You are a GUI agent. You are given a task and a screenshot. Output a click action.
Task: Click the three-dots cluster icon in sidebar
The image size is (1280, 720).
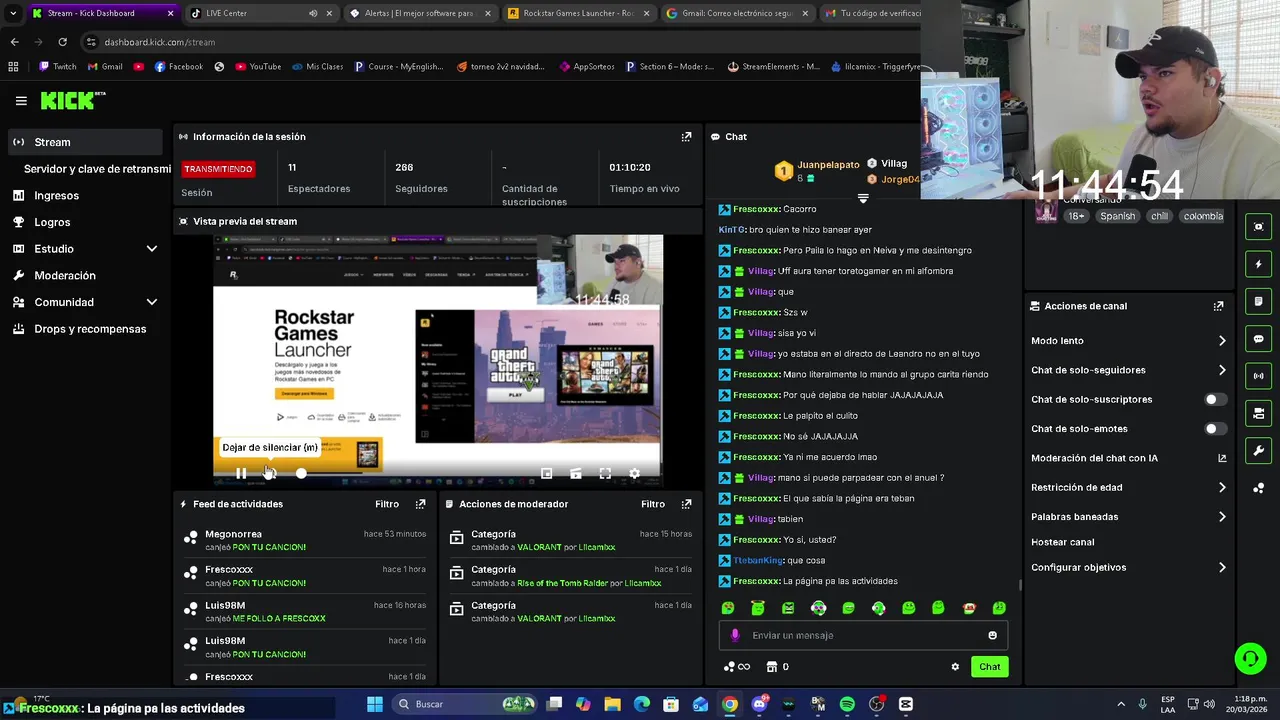click(x=1259, y=488)
